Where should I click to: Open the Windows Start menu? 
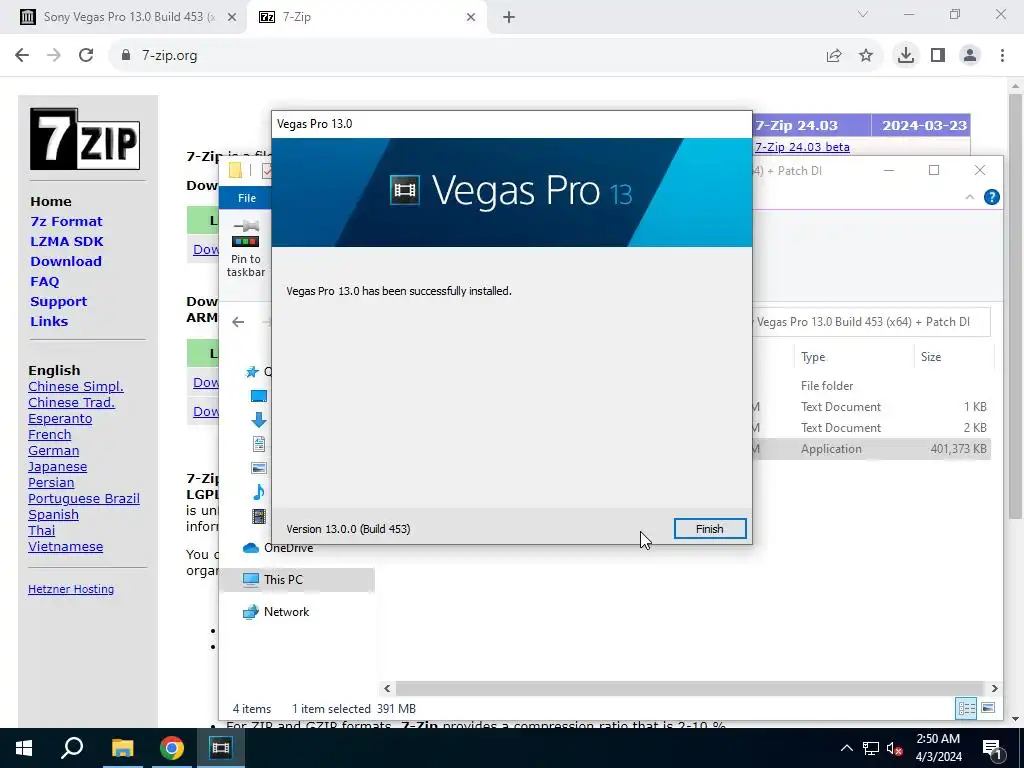(24, 748)
